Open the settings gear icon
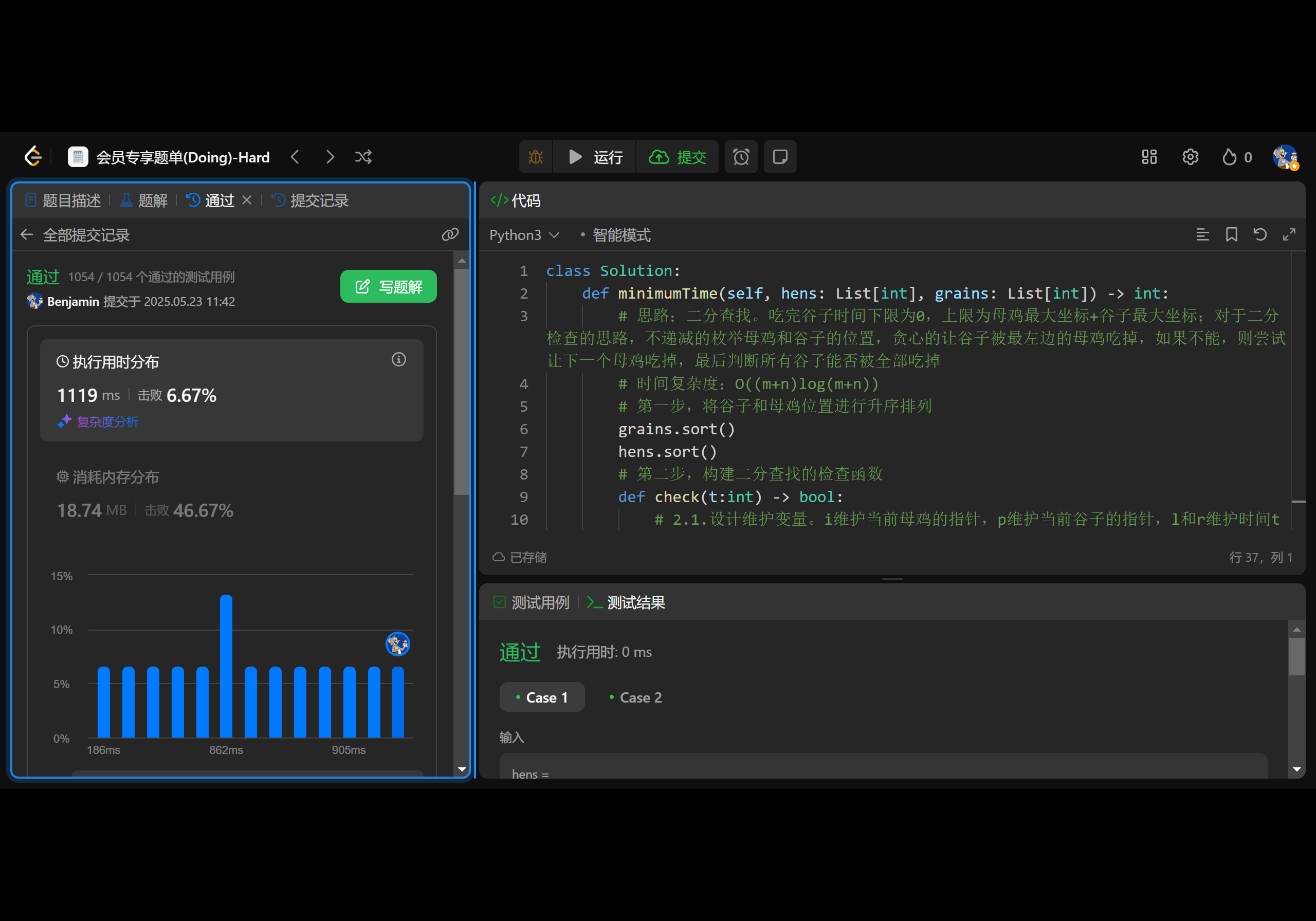Image resolution: width=1316 pixels, height=921 pixels. pos(1190,156)
